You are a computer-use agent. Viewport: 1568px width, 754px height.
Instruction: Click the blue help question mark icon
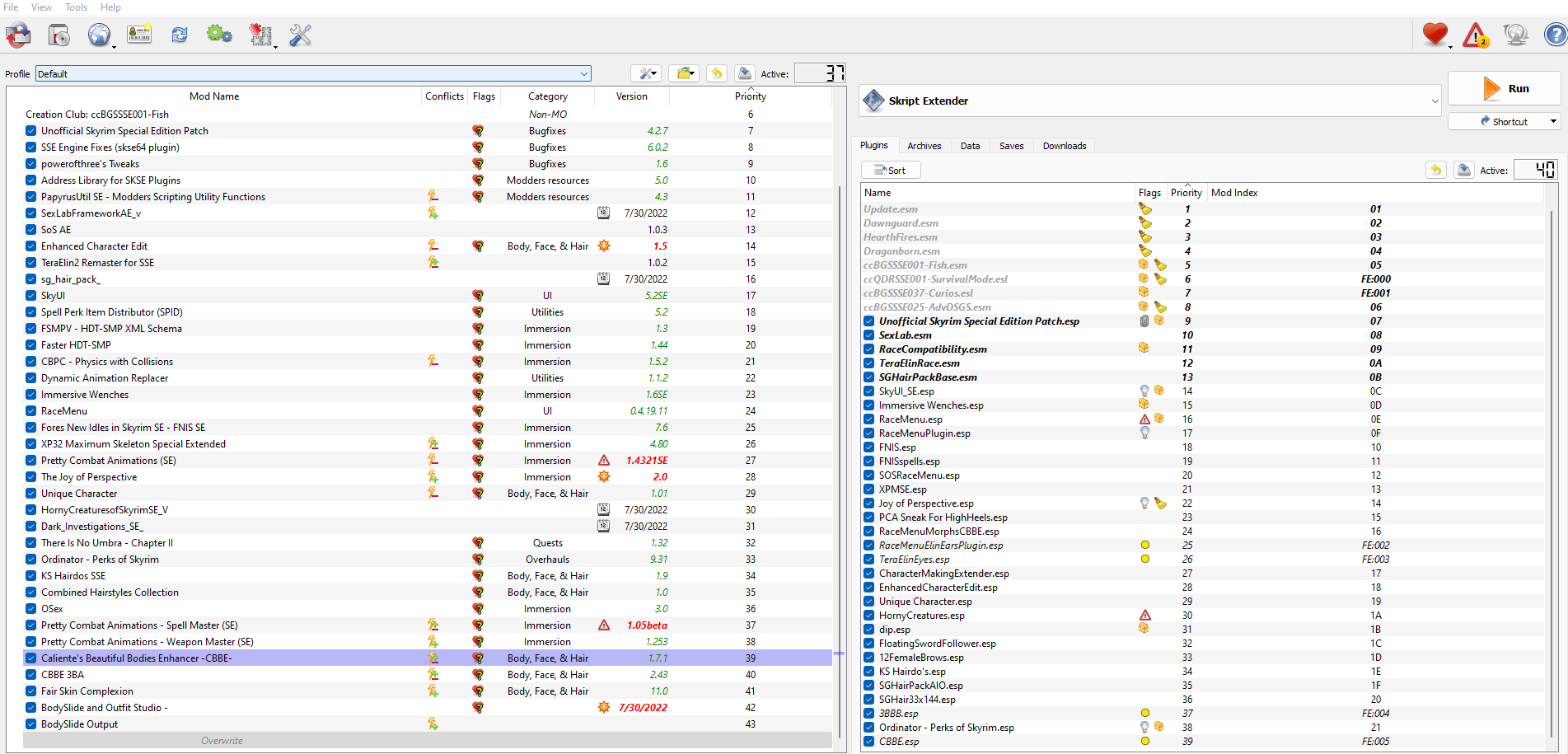[1555, 35]
